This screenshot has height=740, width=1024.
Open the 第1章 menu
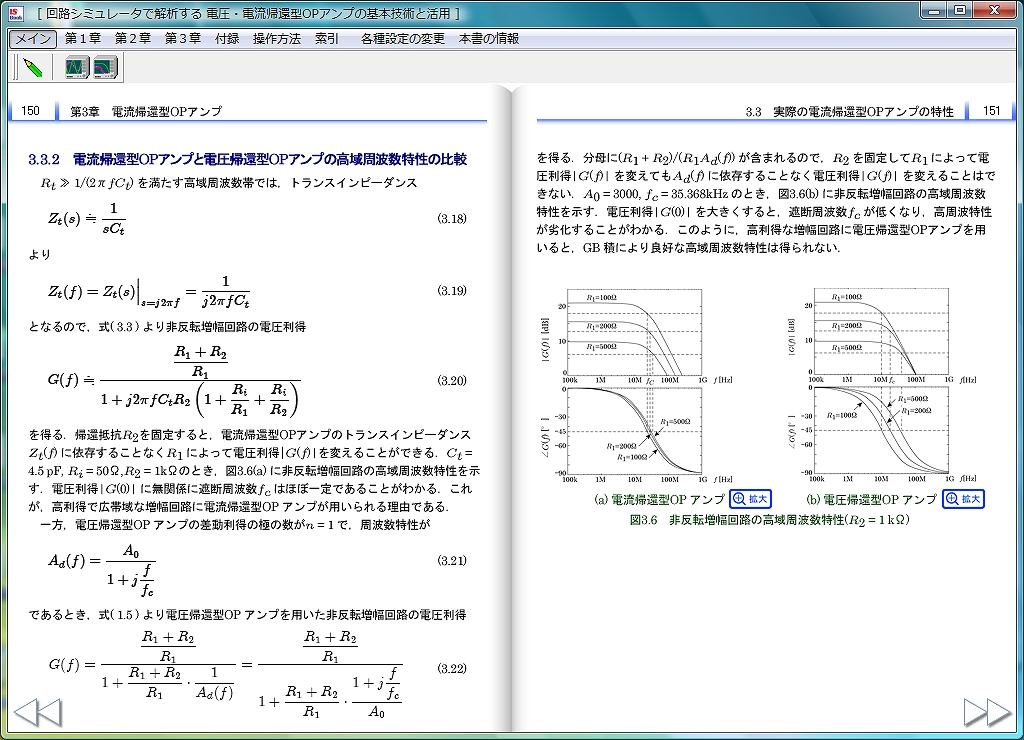point(83,39)
